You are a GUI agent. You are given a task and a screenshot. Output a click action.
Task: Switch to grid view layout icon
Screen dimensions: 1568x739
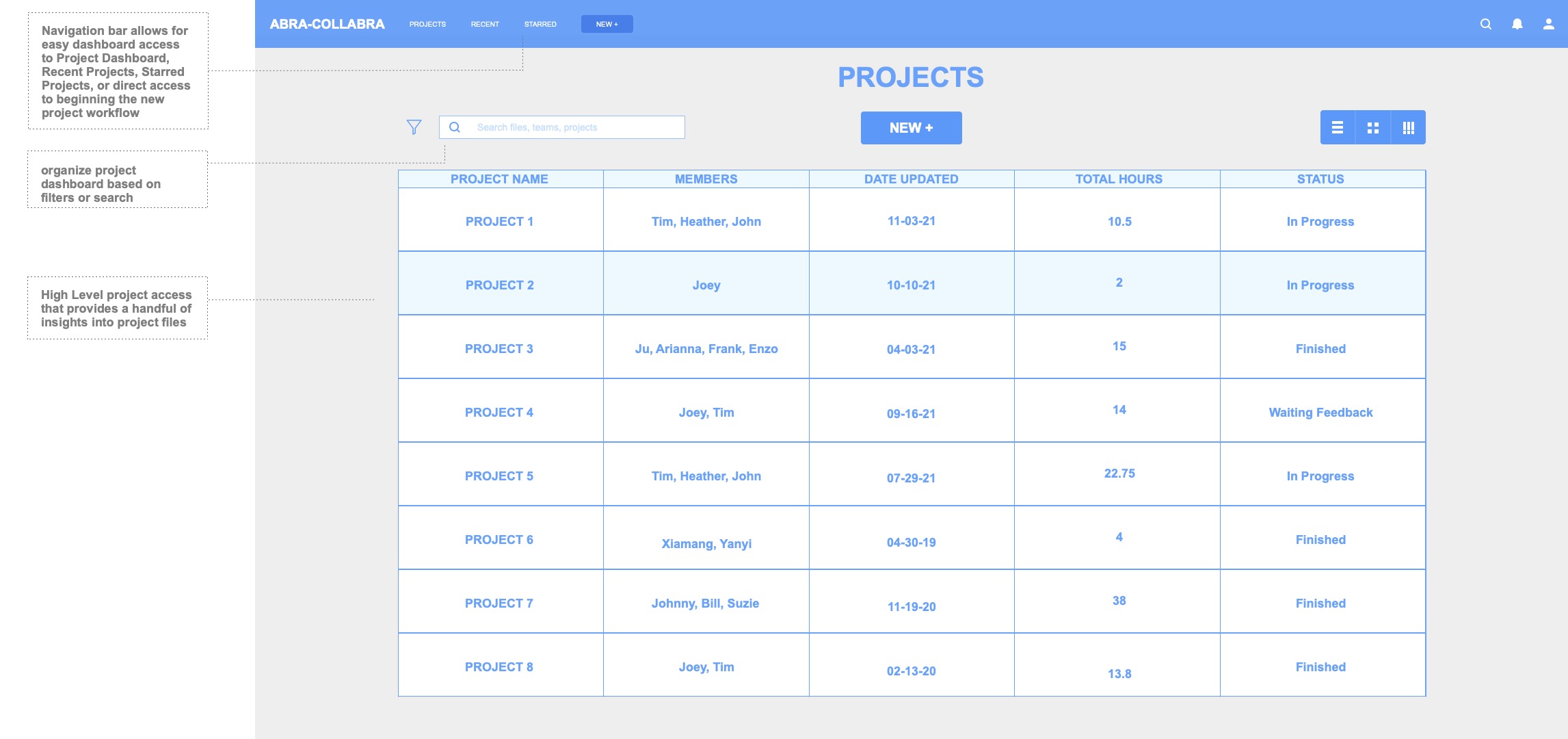1373,127
